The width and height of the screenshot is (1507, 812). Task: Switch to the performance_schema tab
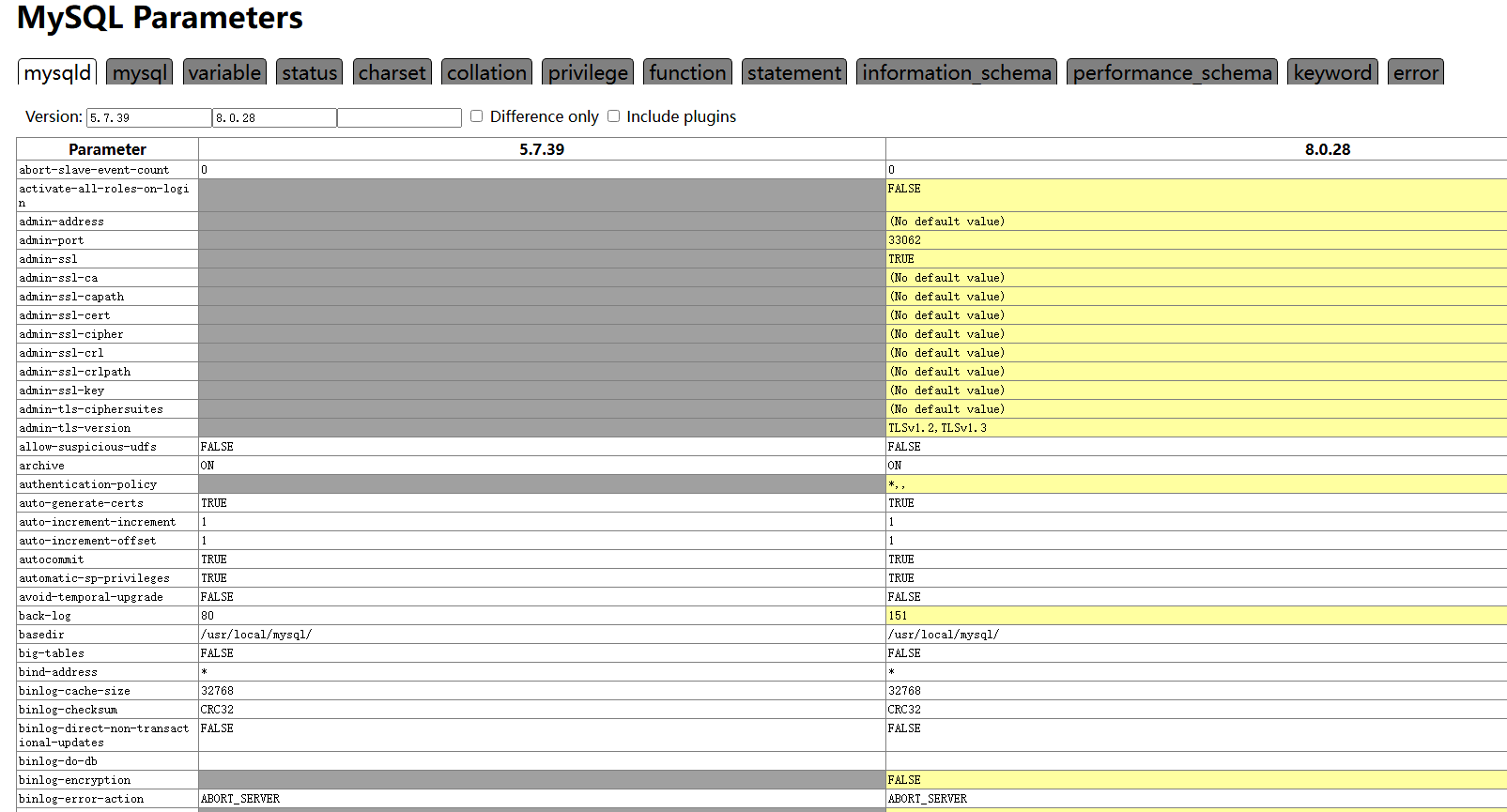pos(1172,72)
